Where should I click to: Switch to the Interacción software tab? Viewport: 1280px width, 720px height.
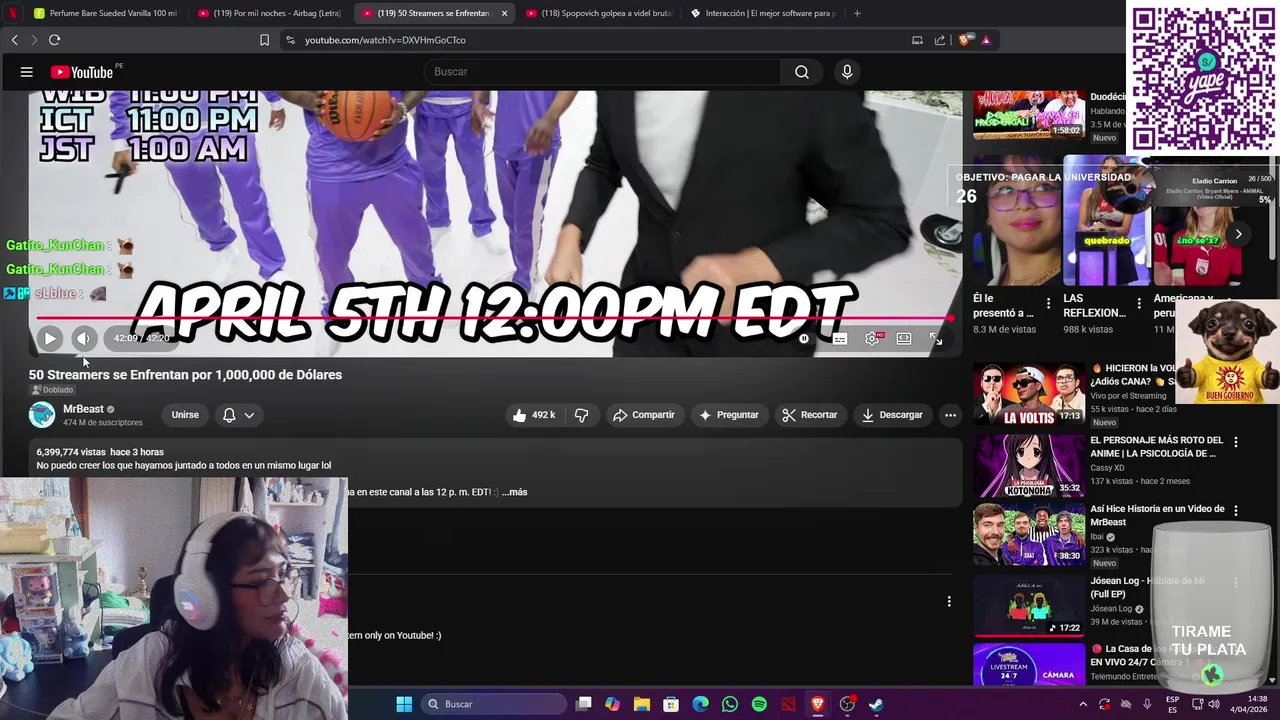click(762, 13)
